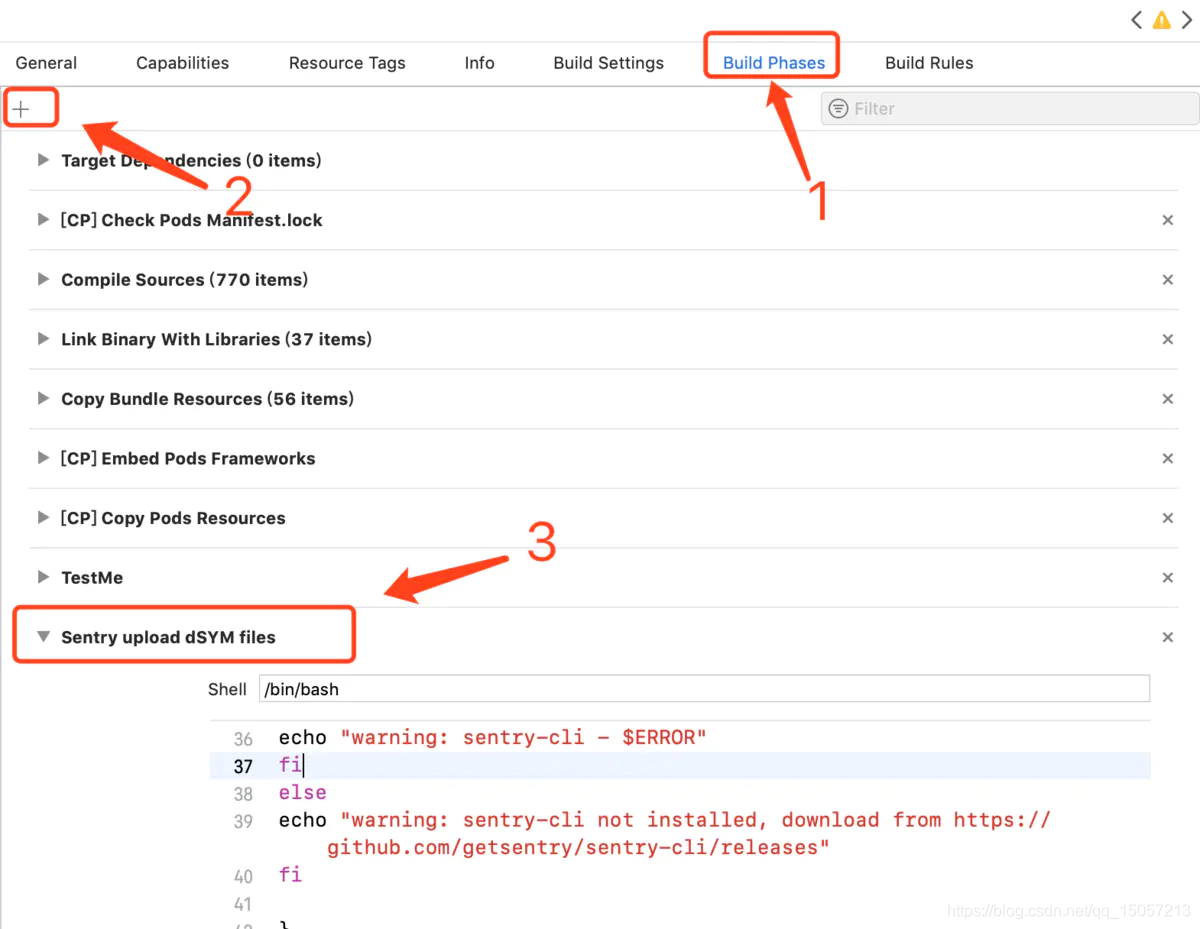Viewport: 1200px width, 929px height.
Task: Click the filter icon in search field
Action: tap(838, 108)
